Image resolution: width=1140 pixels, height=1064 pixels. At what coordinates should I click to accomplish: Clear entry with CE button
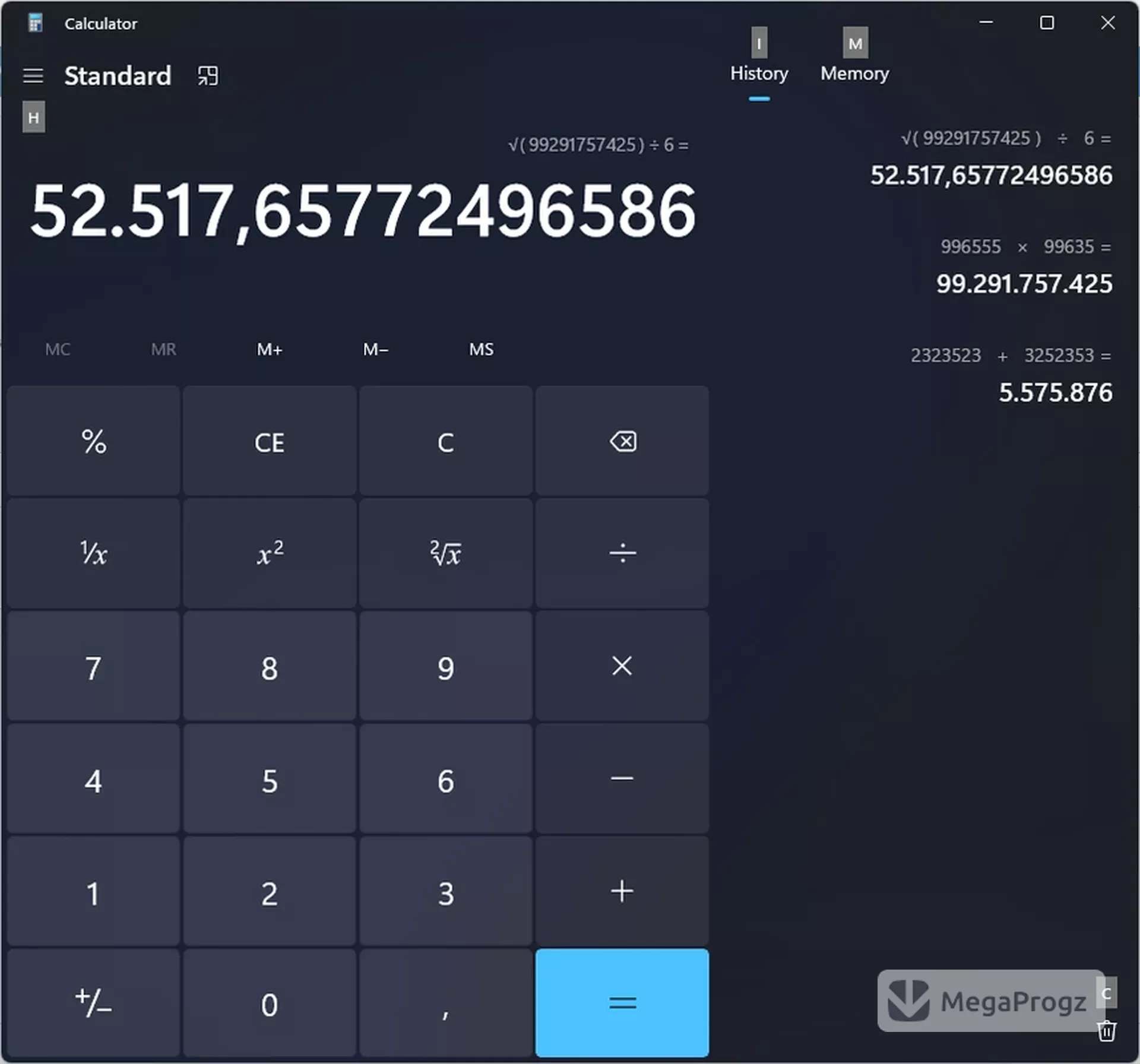coord(270,441)
